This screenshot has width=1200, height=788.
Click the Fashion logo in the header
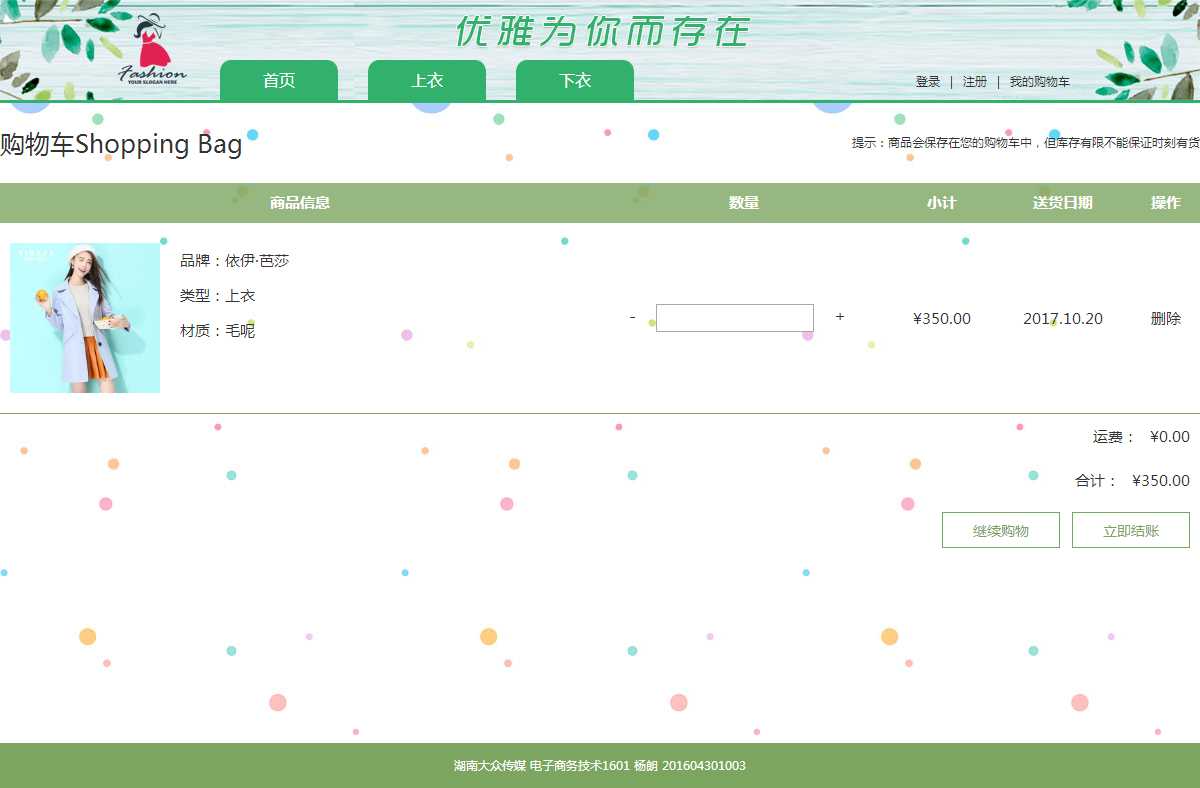pyautogui.click(x=152, y=52)
